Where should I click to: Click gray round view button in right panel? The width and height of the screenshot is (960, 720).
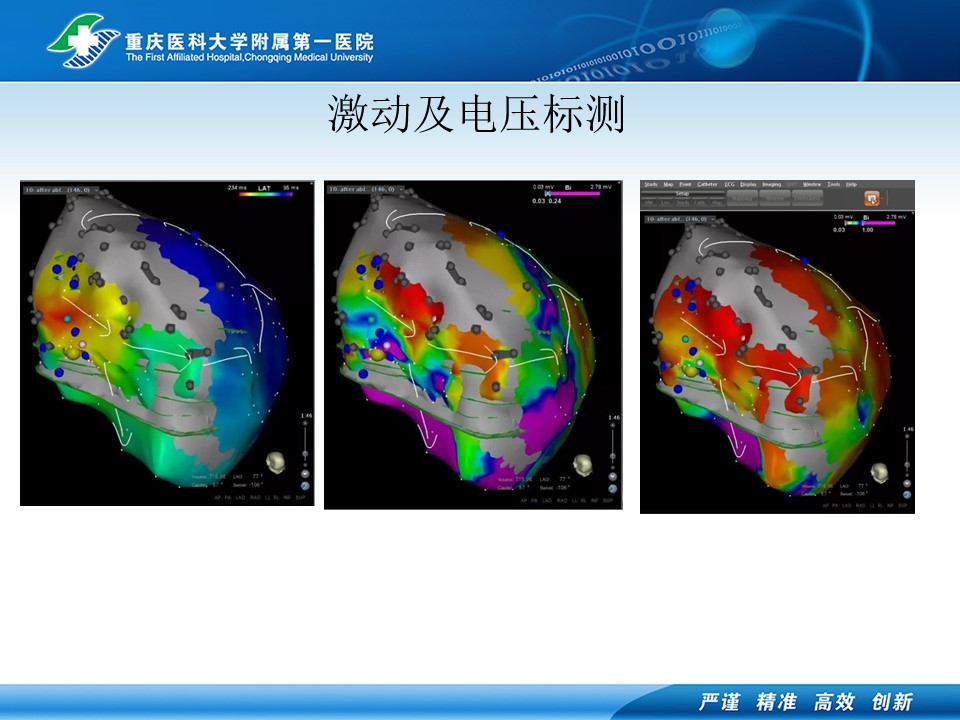point(907,484)
